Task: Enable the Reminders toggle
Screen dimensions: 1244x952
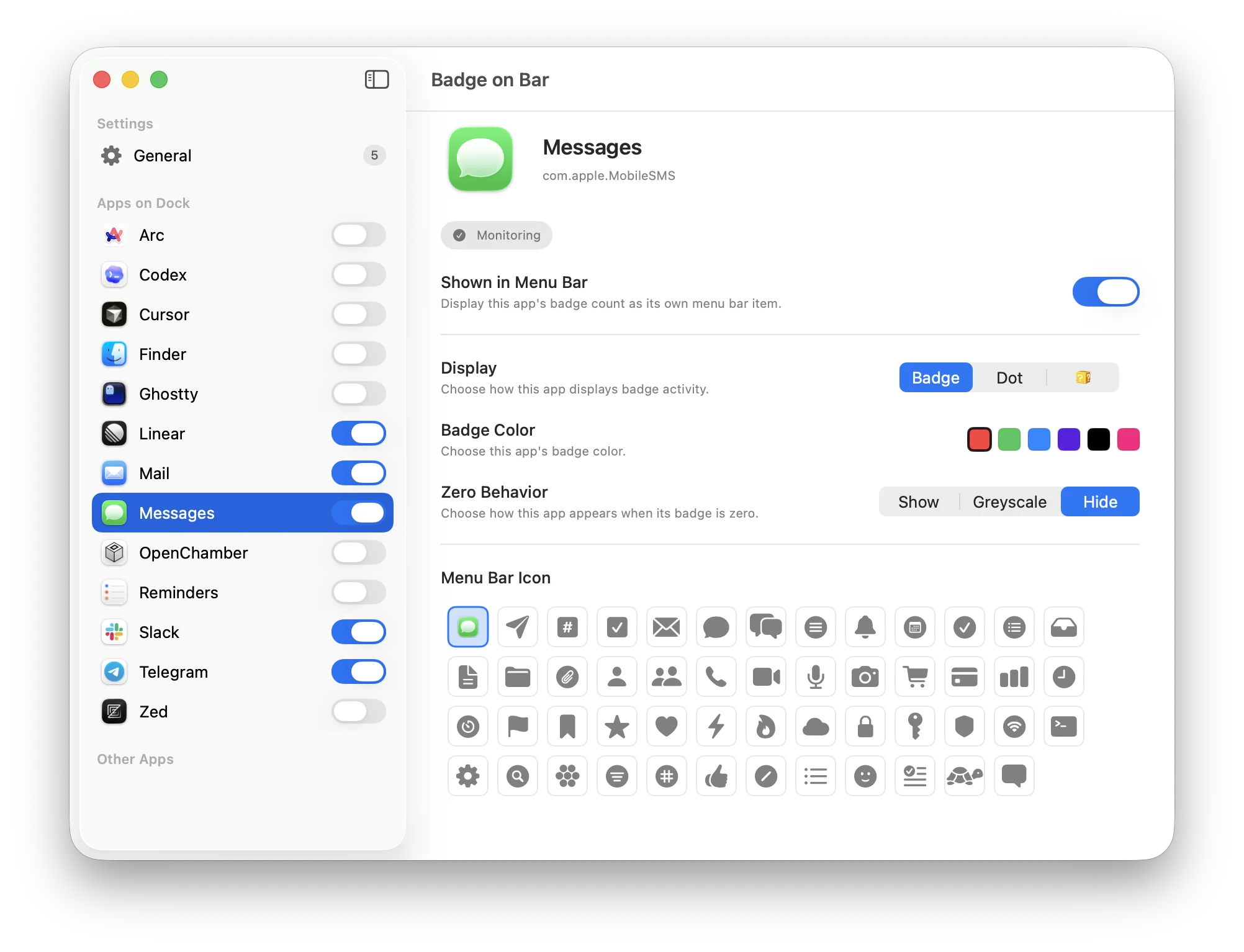Action: tap(359, 592)
